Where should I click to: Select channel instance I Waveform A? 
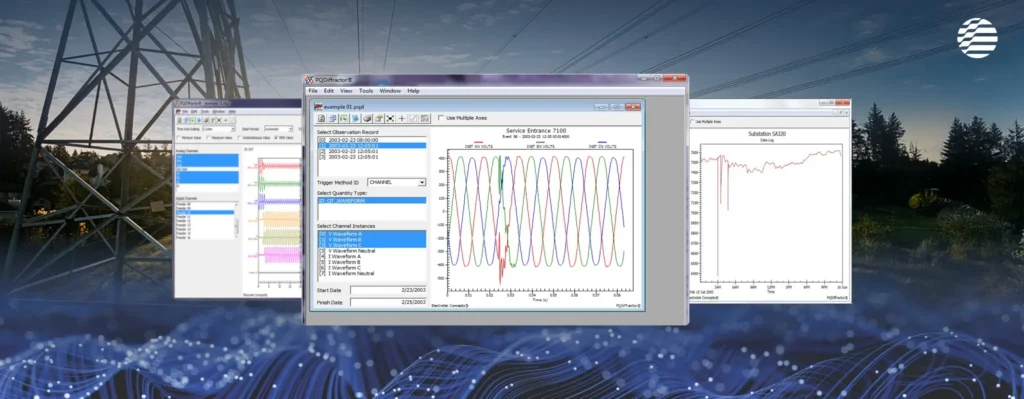click(x=372, y=257)
